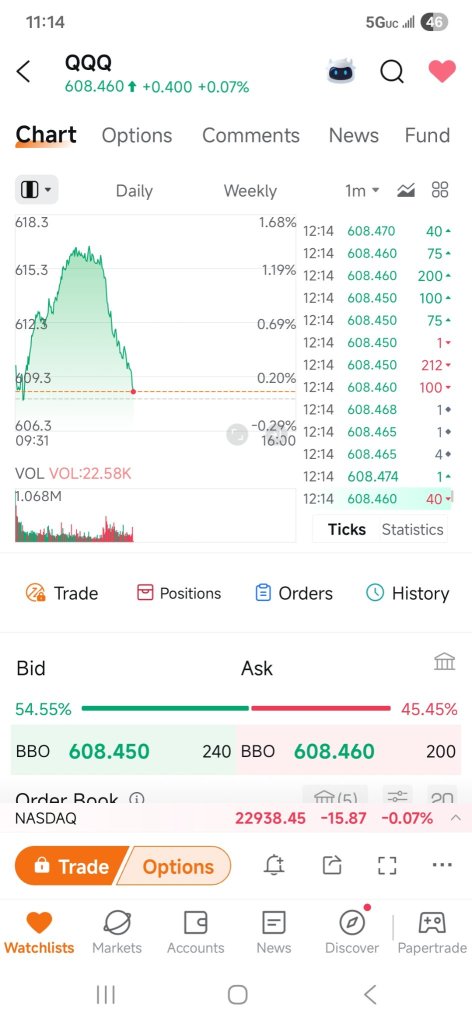Open Papertrade in bottom navigation
This screenshot has width=472, height=1024.
coord(432,933)
